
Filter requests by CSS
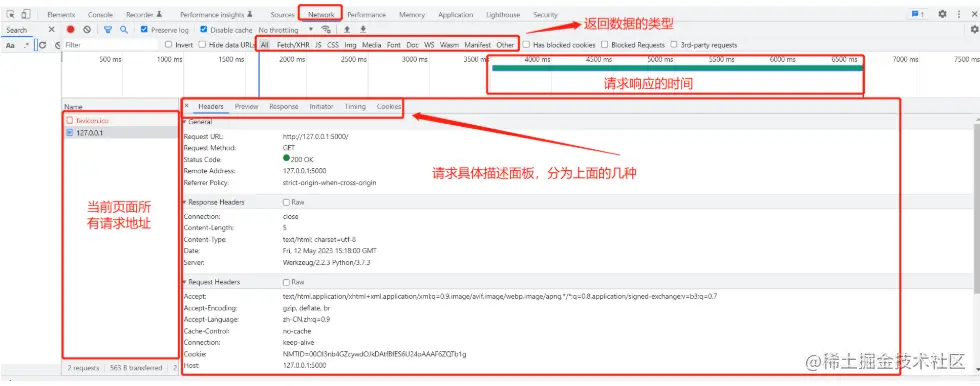tap(333, 45)
